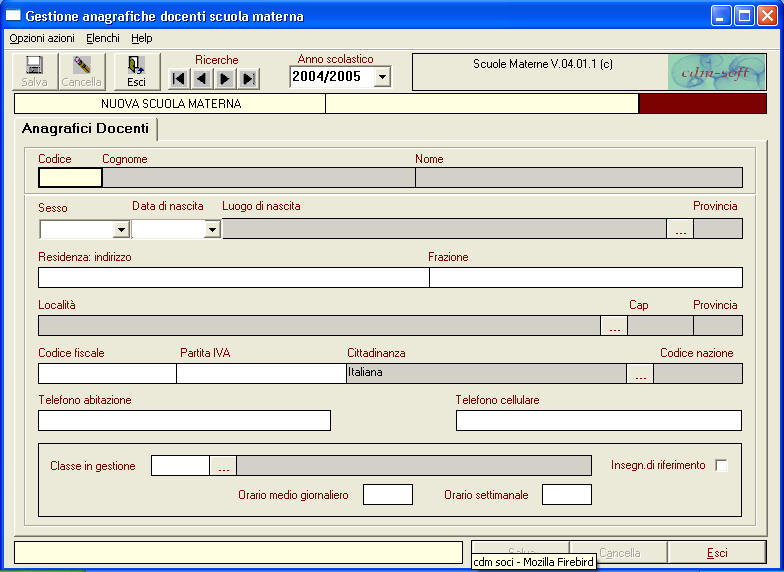Click the dark red status color box
The height and width of the screenshot is (572, 784).
click(702, 104)
